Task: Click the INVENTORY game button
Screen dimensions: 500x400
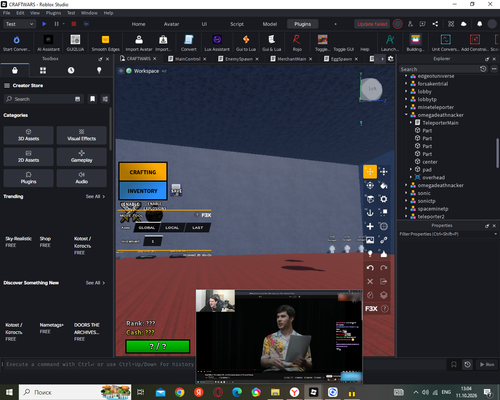Action: click(143, 191)
